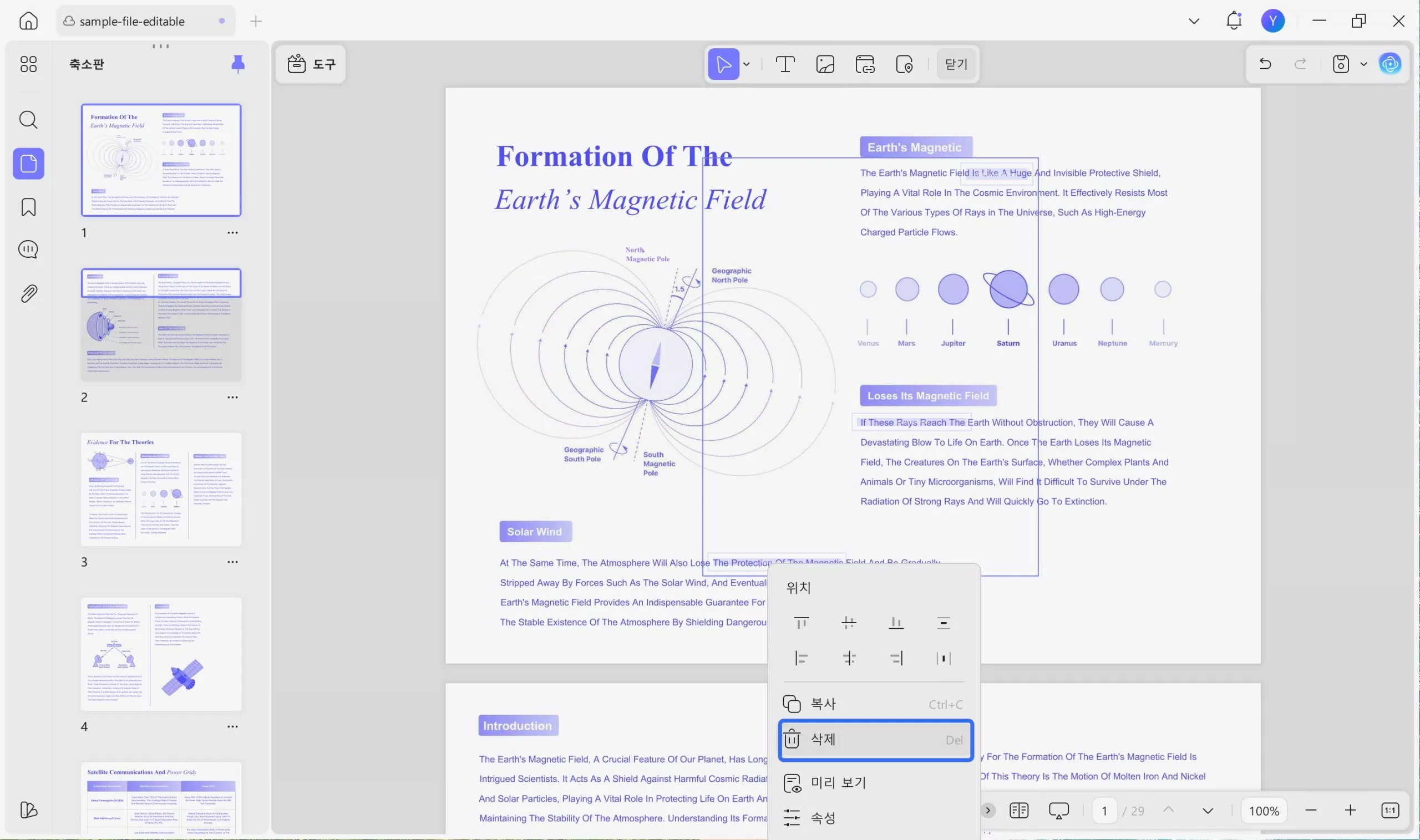1420x840 pixels.
Task: Expand the selection tool dropdown arrow
Action: coord(747,64)
